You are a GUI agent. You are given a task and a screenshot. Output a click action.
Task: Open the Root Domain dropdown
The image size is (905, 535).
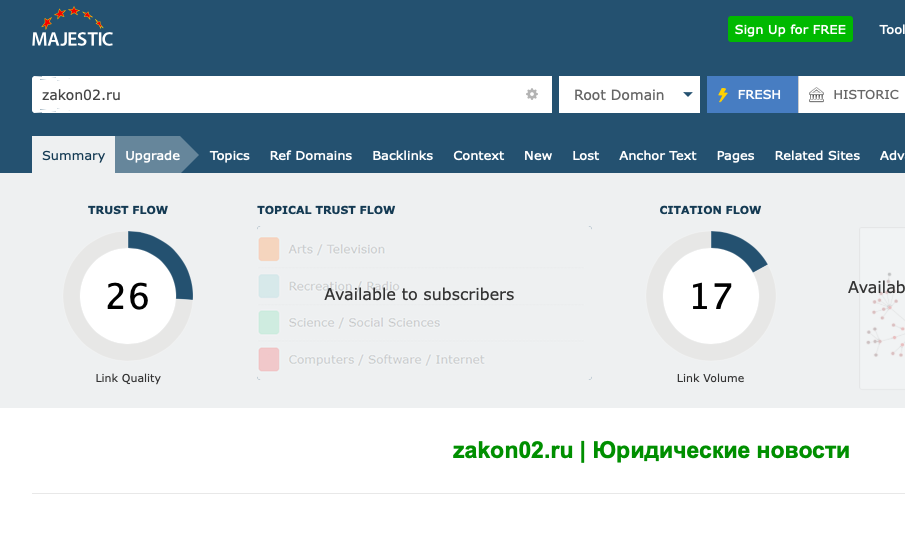coord(629,95)
